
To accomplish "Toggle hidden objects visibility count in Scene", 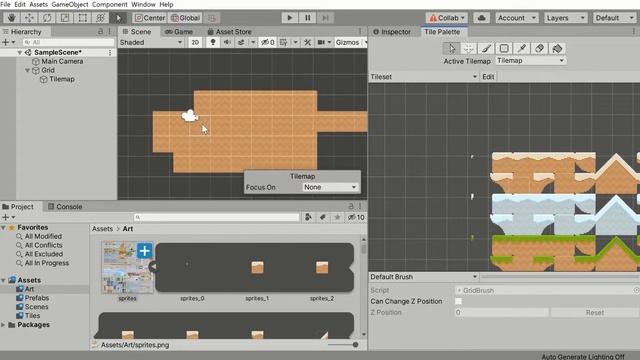I will pyautogui.click(x=268, y=42).
